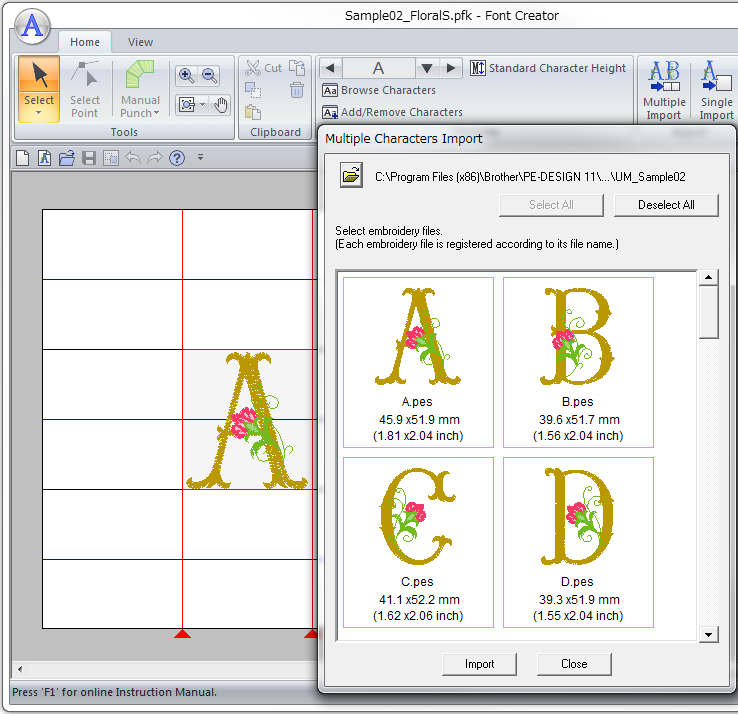
Task: Click the Deselect All button
Action: pyautogui.click(x=666, y=205)
